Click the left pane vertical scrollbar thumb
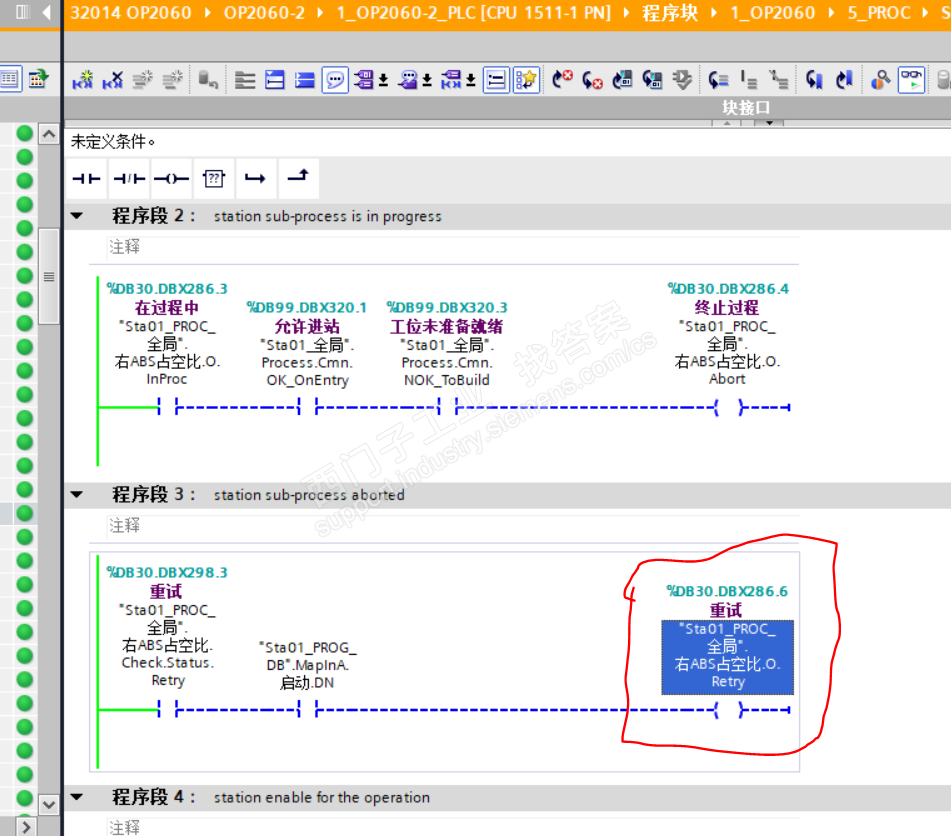 49,277
